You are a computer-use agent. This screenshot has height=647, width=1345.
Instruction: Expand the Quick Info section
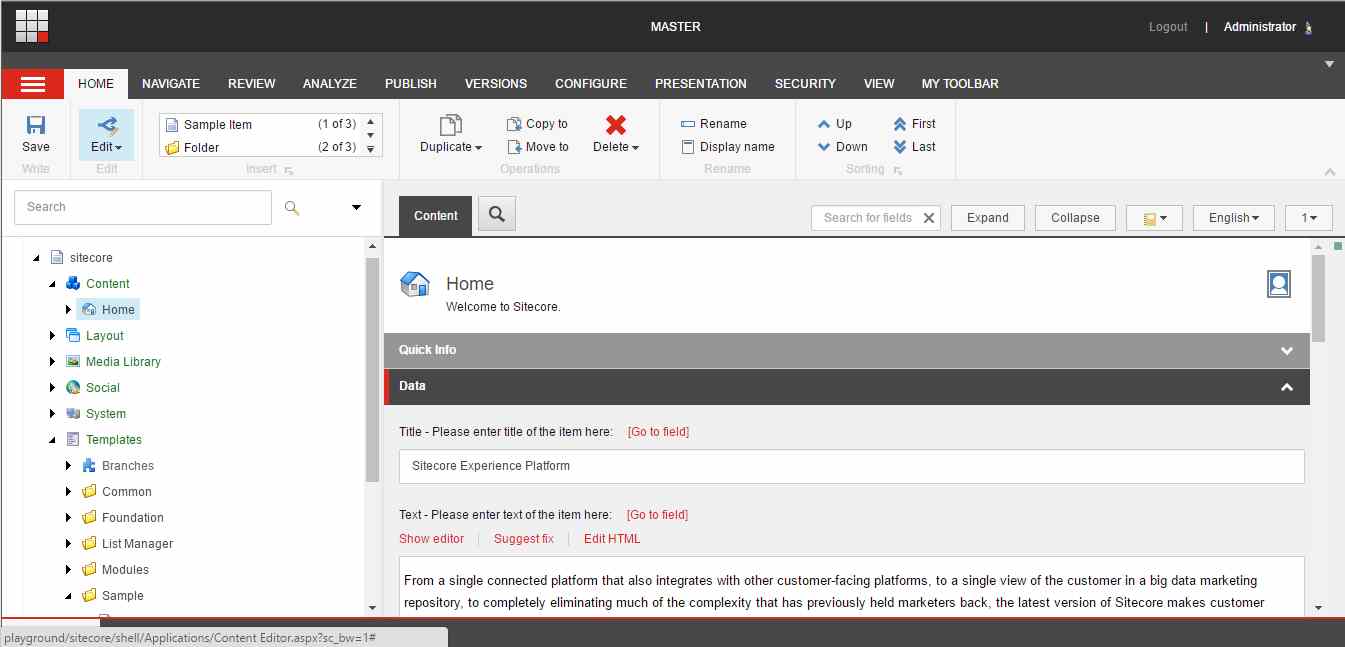tap(847, 350)
